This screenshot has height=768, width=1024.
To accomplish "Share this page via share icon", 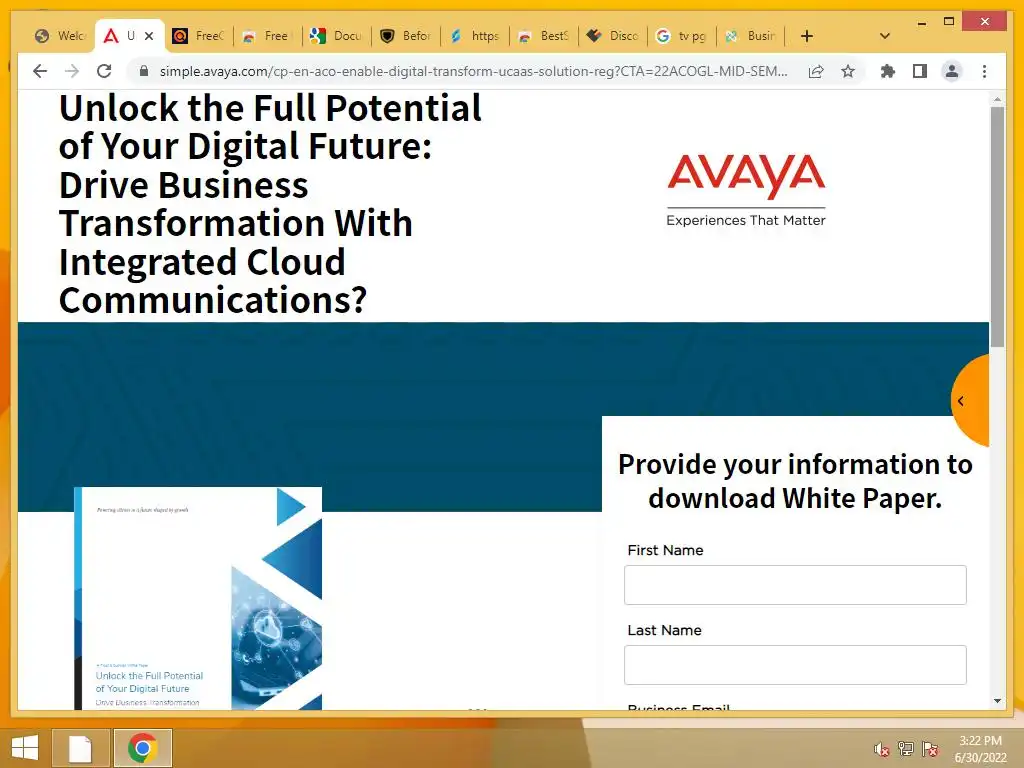I will coord(816,71).
